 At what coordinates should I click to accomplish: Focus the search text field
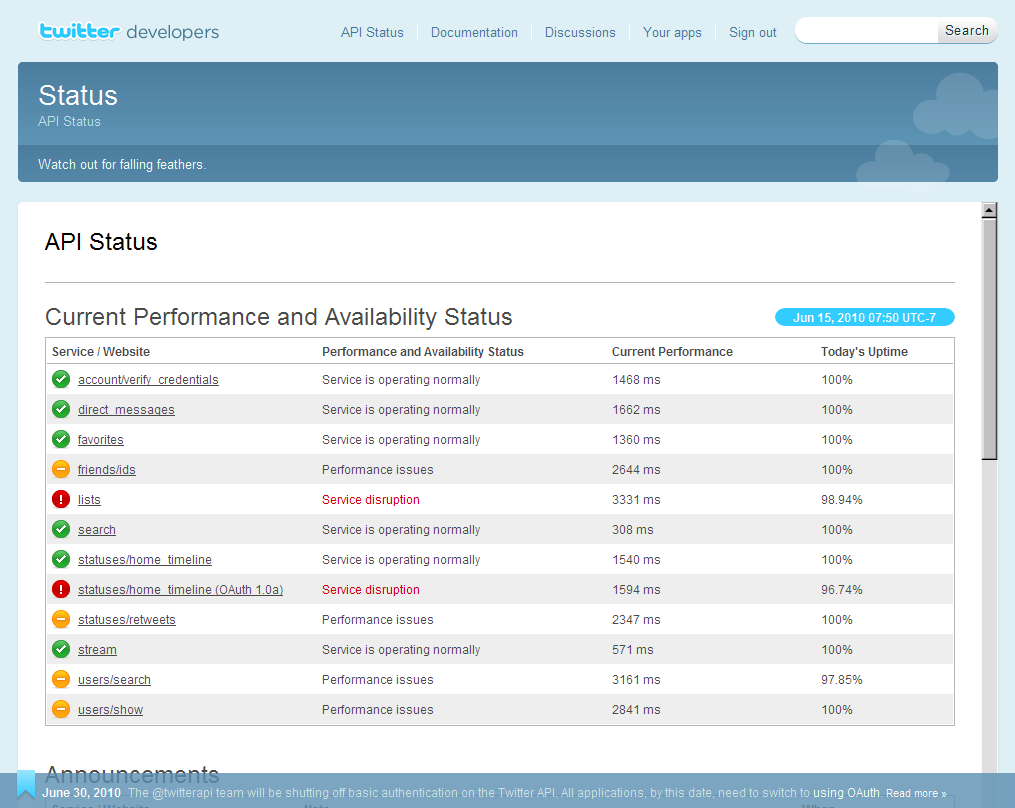point(866,31)
